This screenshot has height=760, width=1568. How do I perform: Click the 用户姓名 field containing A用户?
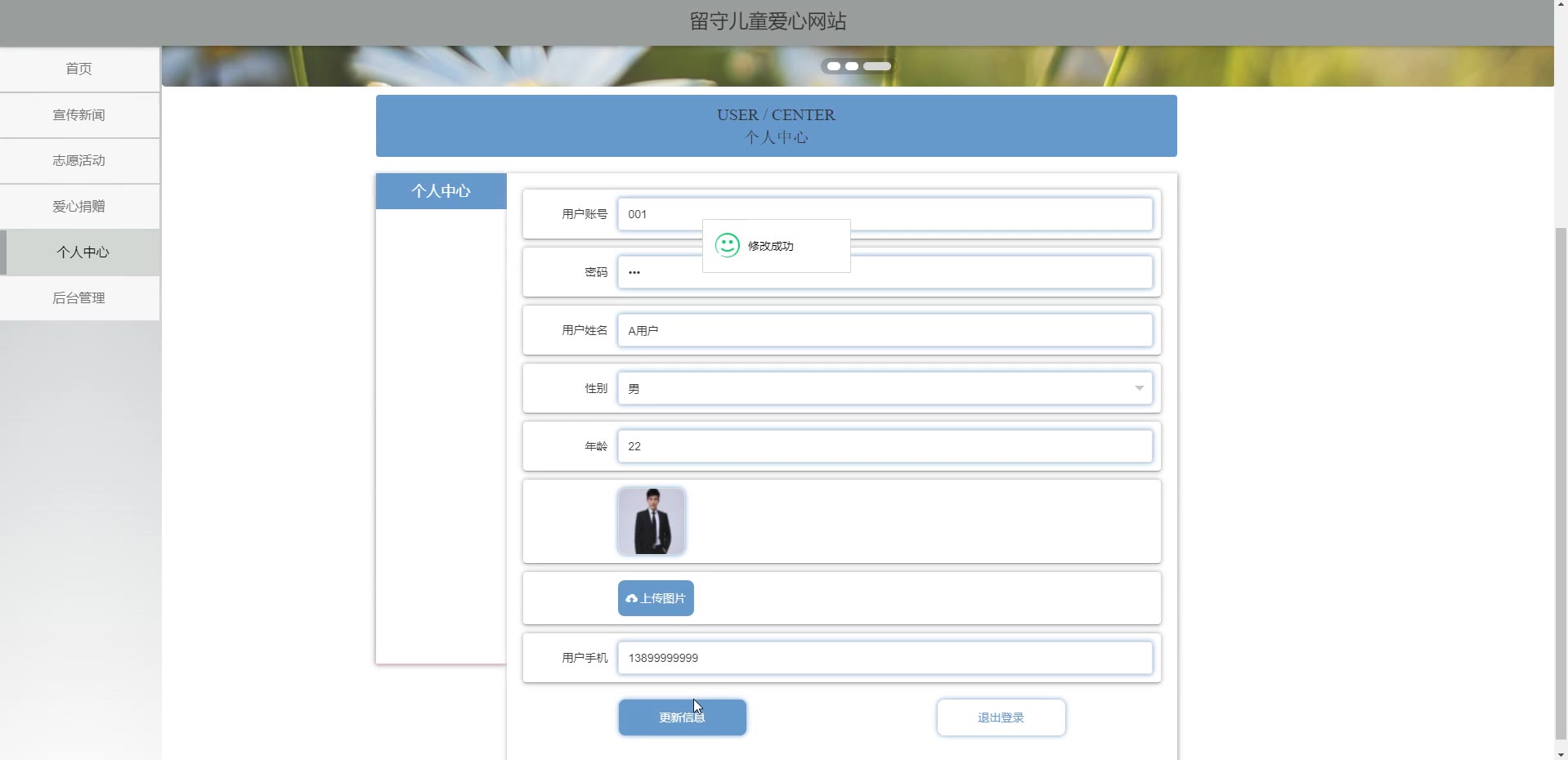coord(885,330)
